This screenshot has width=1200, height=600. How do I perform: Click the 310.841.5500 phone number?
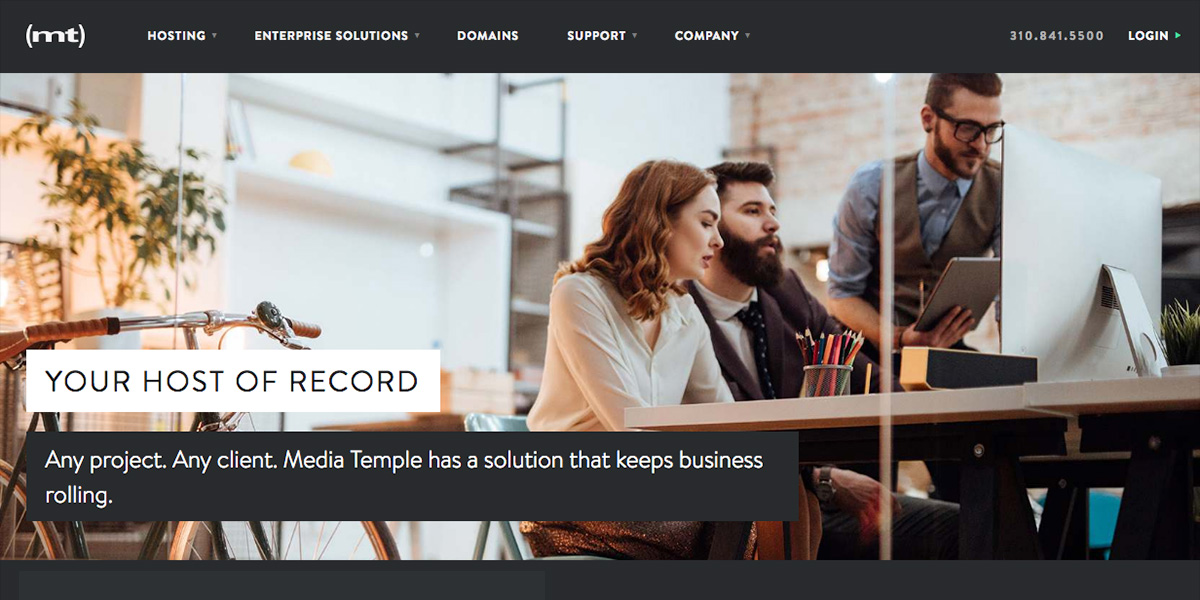coord(1057,36)
